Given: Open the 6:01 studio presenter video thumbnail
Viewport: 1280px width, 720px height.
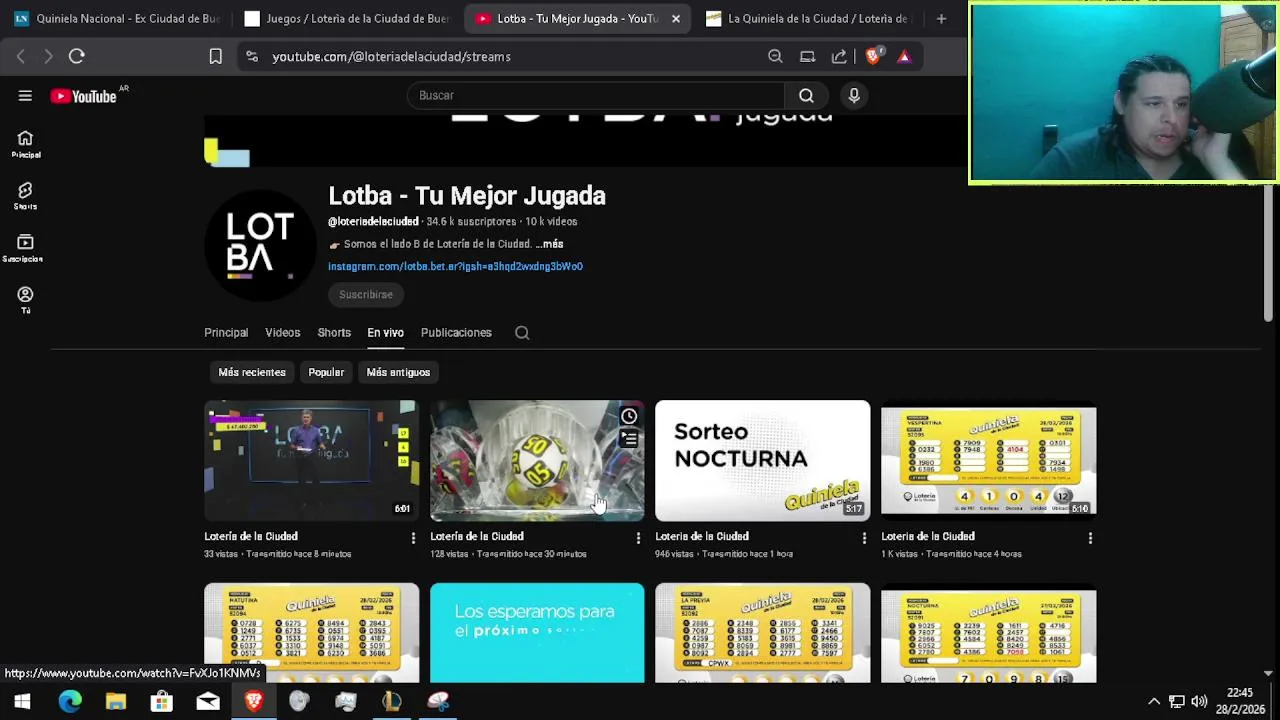Looking at the screenshot, I should click(x=311, y=461).
